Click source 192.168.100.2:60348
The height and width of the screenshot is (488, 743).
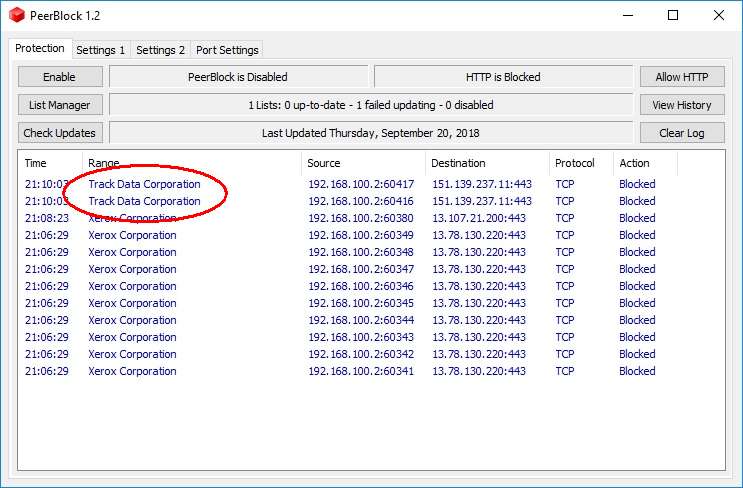pyautogui.click(x=361, y=252)
